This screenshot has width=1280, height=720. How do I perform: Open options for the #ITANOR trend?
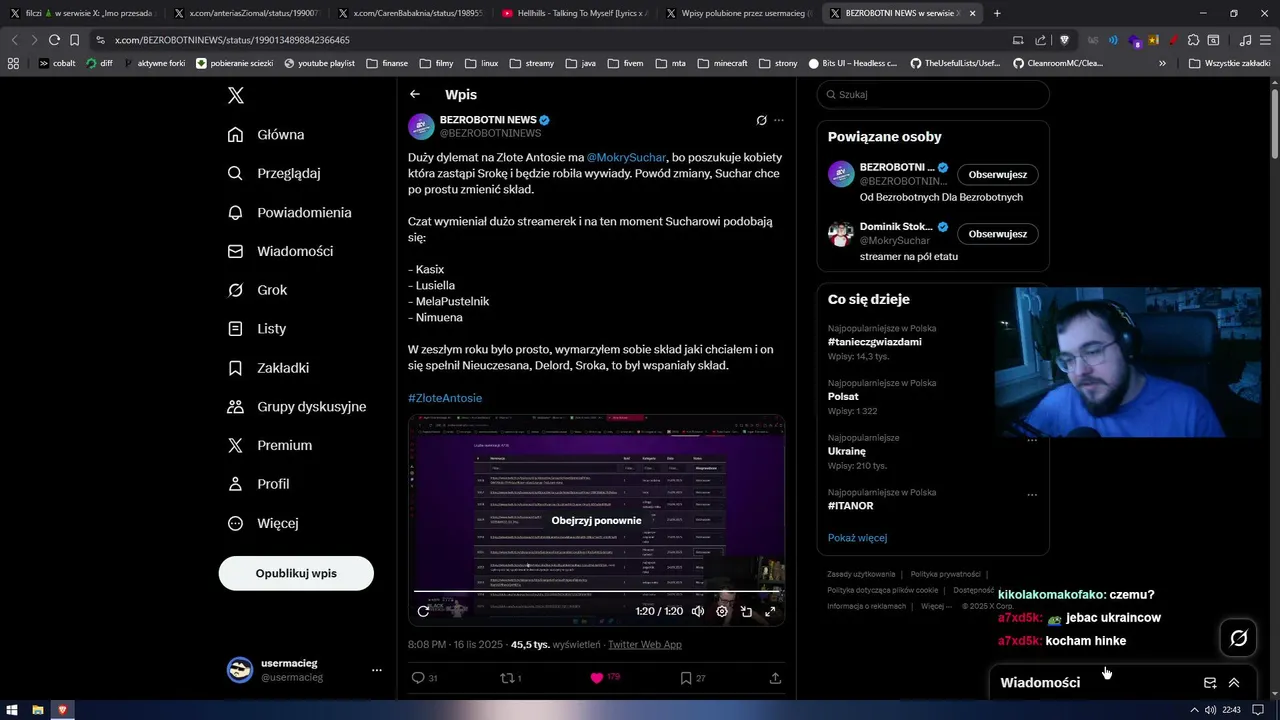tap(1032, 494)
